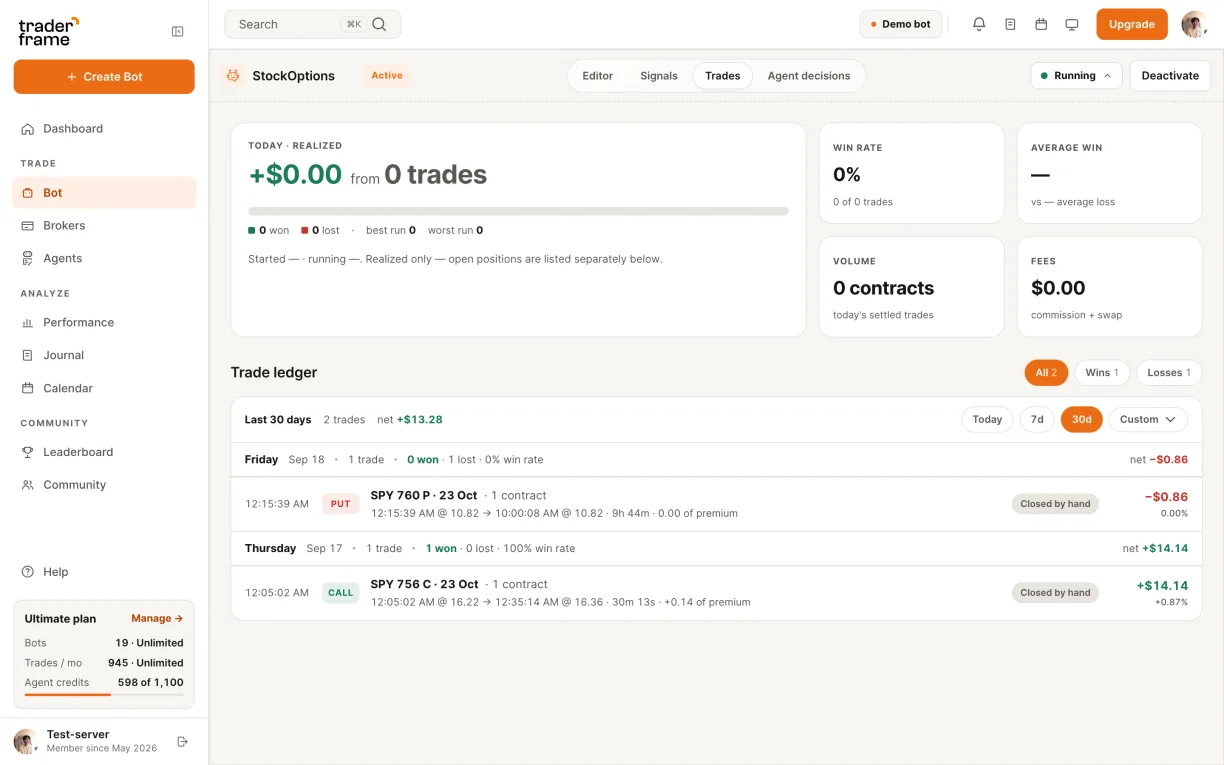
Task: Switch to the Agent decisions tab
Action: [809, 76]
